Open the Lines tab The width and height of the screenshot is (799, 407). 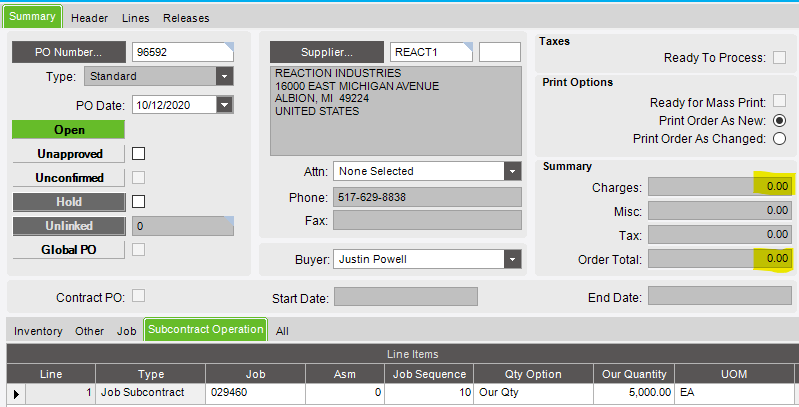(136, 18)
